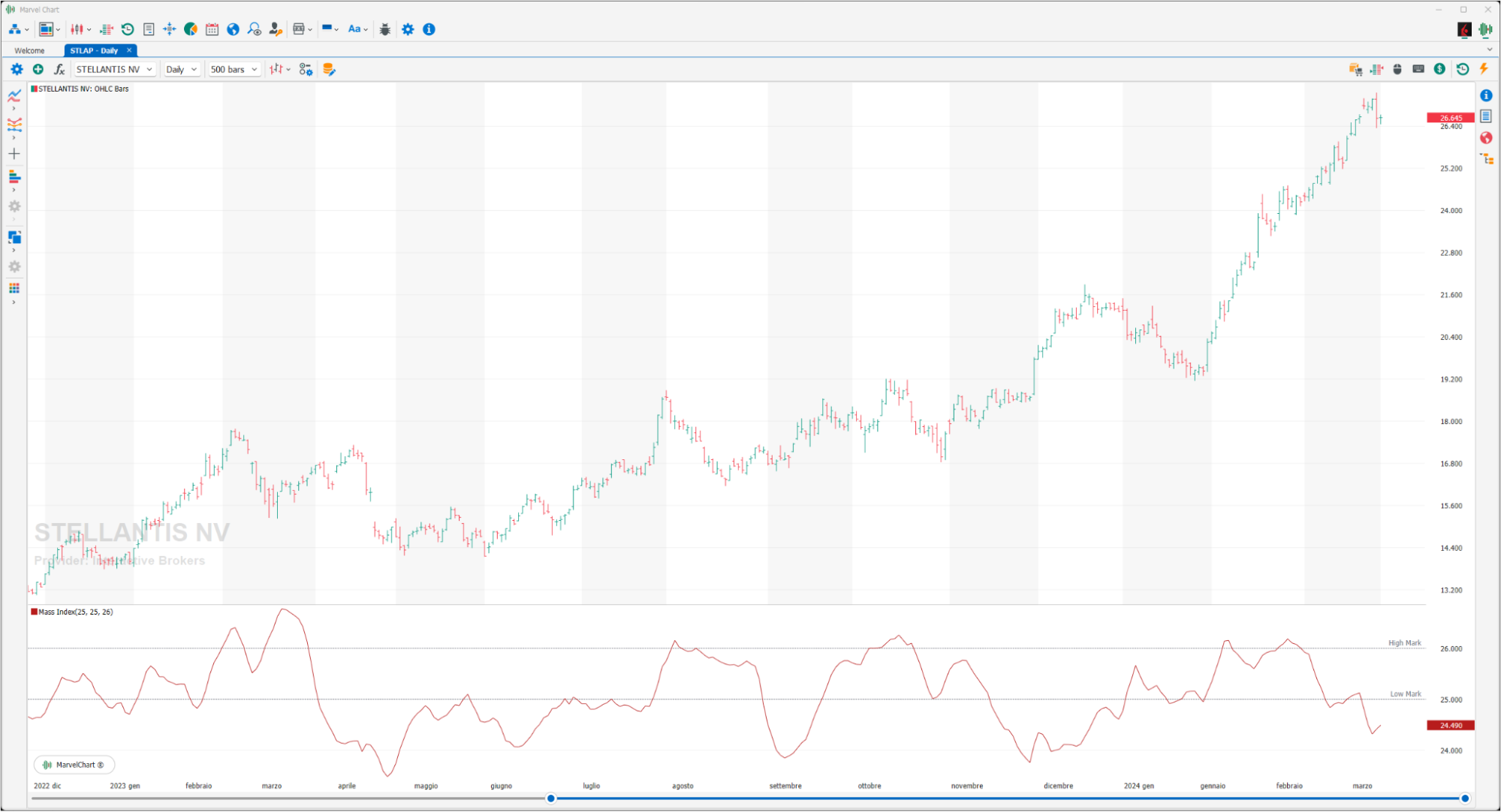
Task: Click the right handle of time range slider
Action: [x=1464, y=798]
